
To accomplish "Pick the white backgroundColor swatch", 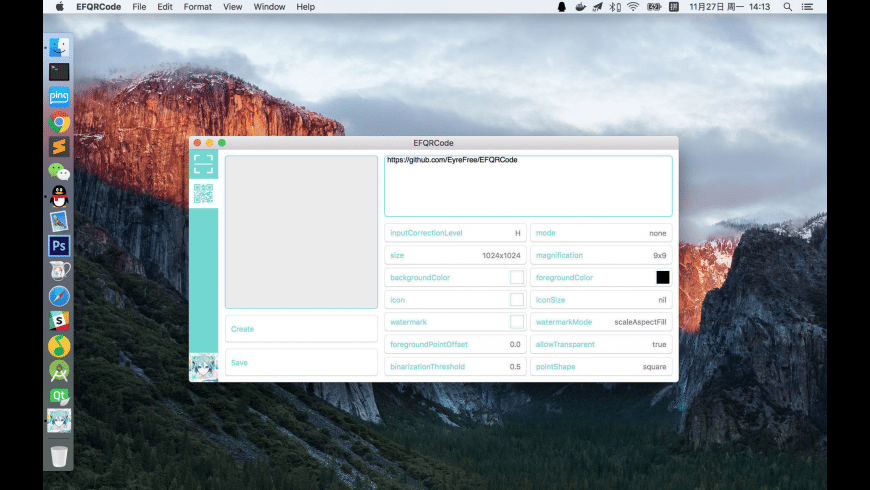I will (x=517, y=277).
